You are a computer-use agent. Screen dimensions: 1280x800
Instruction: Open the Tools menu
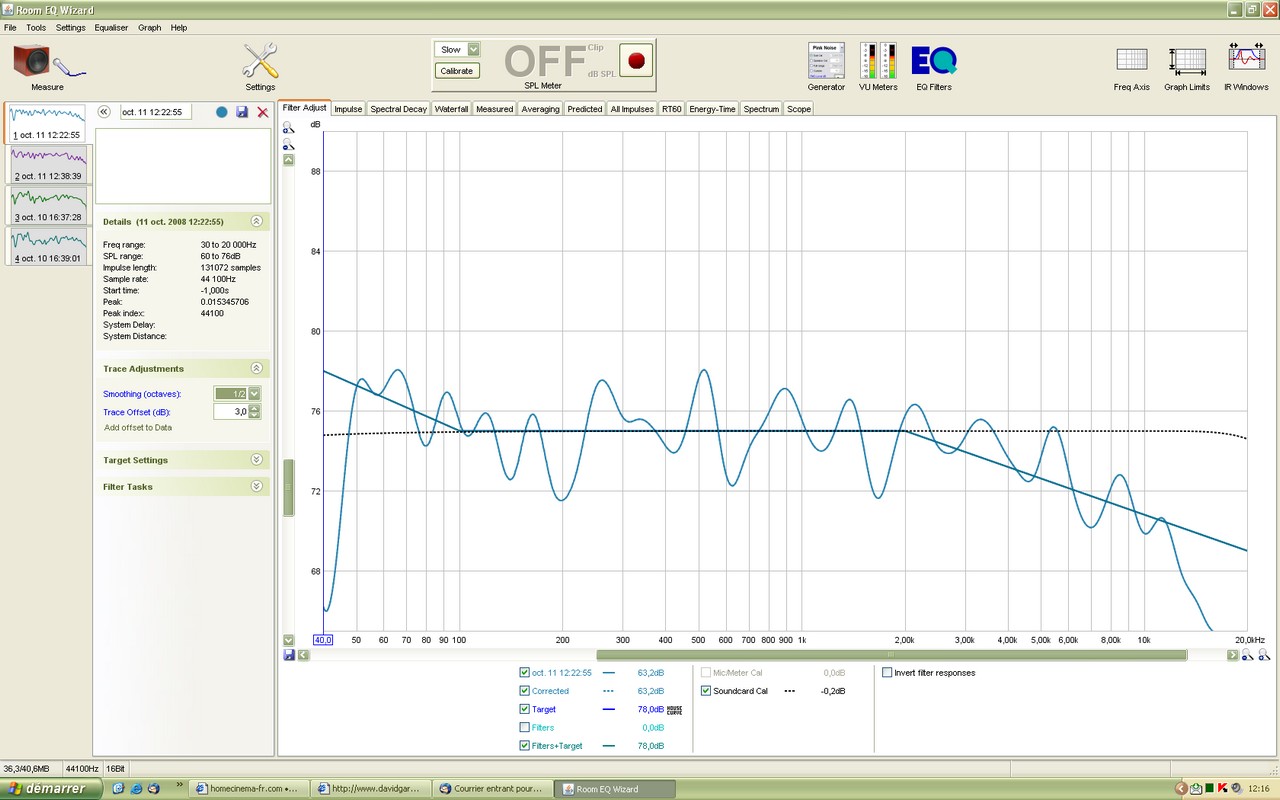click(x=36, y=28)
